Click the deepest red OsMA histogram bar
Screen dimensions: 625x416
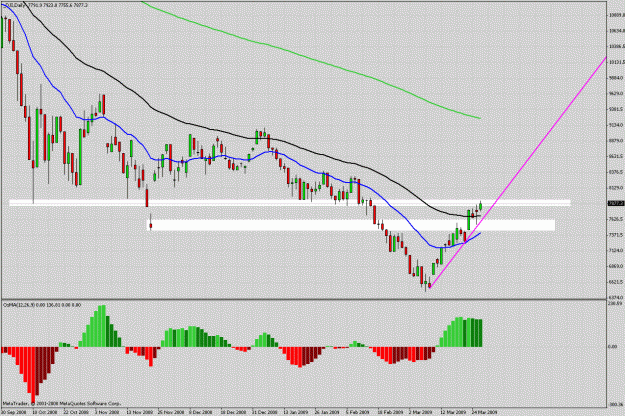point(33,375)
